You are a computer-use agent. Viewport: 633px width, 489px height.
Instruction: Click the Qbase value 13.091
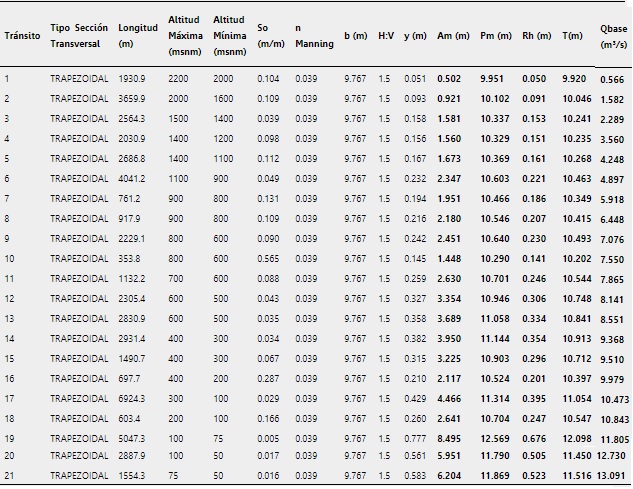click(x=613, y=475)
